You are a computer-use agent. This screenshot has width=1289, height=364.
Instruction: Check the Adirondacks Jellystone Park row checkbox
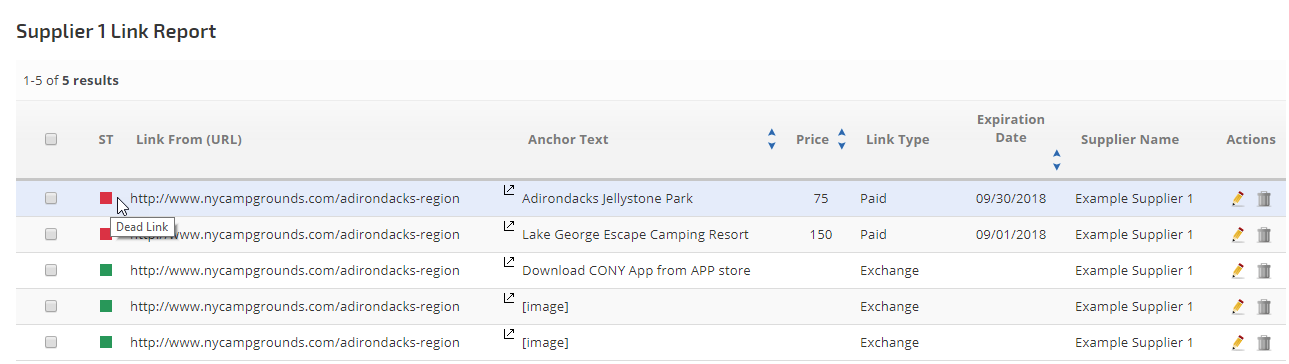tap(51, 199)
